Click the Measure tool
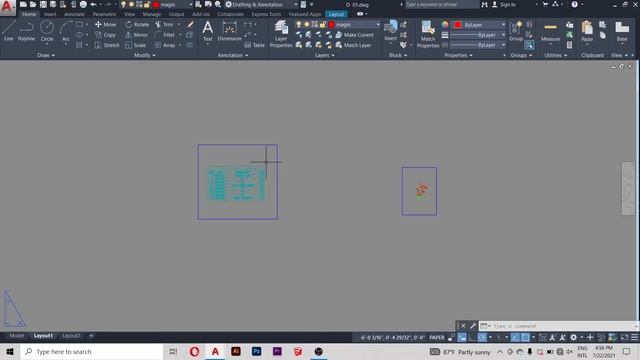 click(550, 31)
